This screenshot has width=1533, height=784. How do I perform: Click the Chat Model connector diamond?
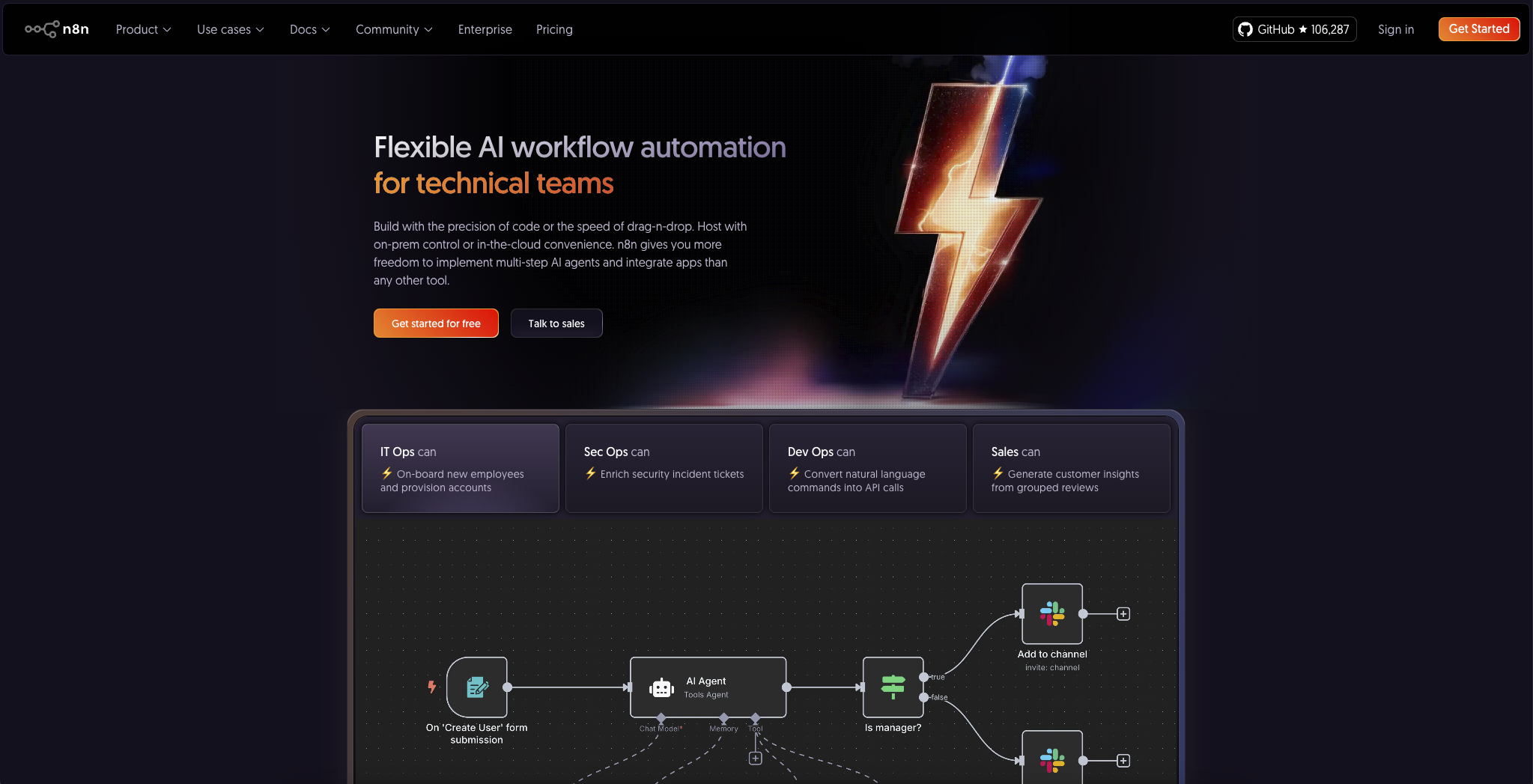(x=661, y=717)
